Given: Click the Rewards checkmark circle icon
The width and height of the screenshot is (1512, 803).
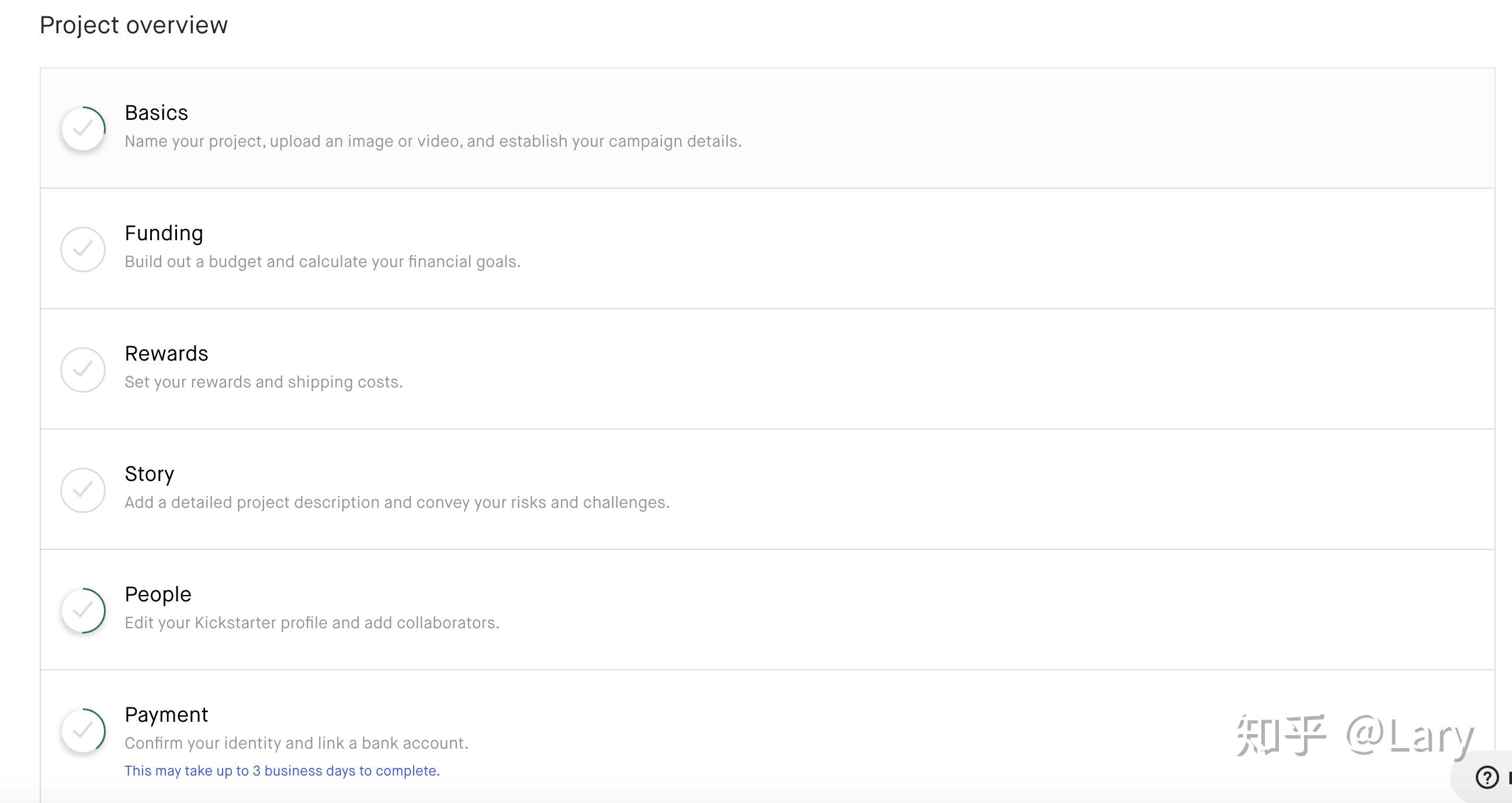Looking at the screenshot, I should (84, 369).
